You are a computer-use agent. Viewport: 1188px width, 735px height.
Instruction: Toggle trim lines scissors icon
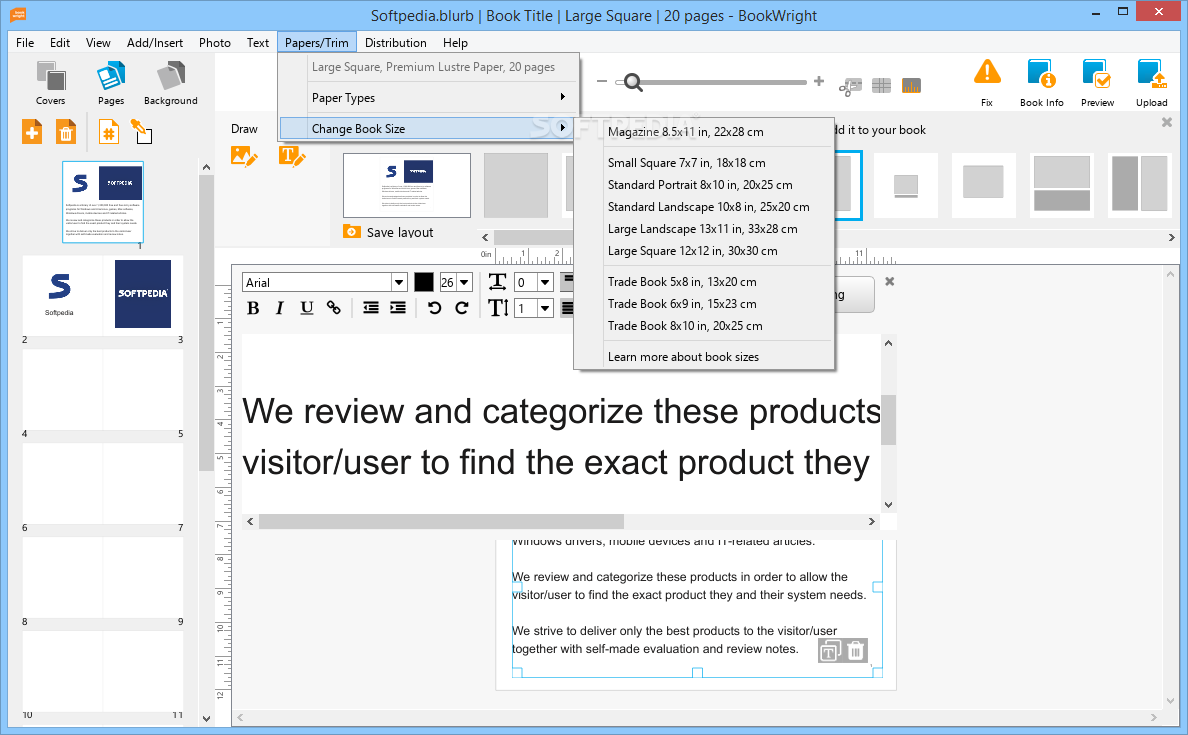(850, 86)
